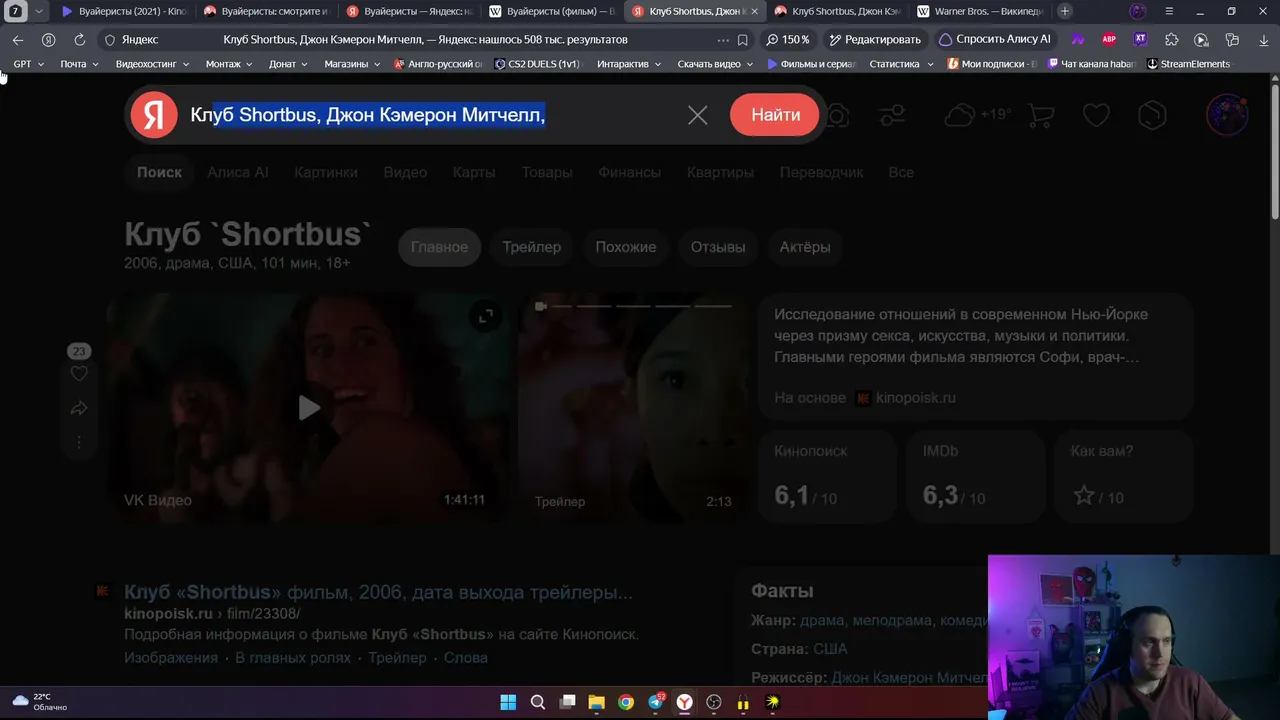Viewport: 1280px width, 720px height.
Task: Select the Поиск search tab
Action: pyautogui.click(x=160, y=172)
